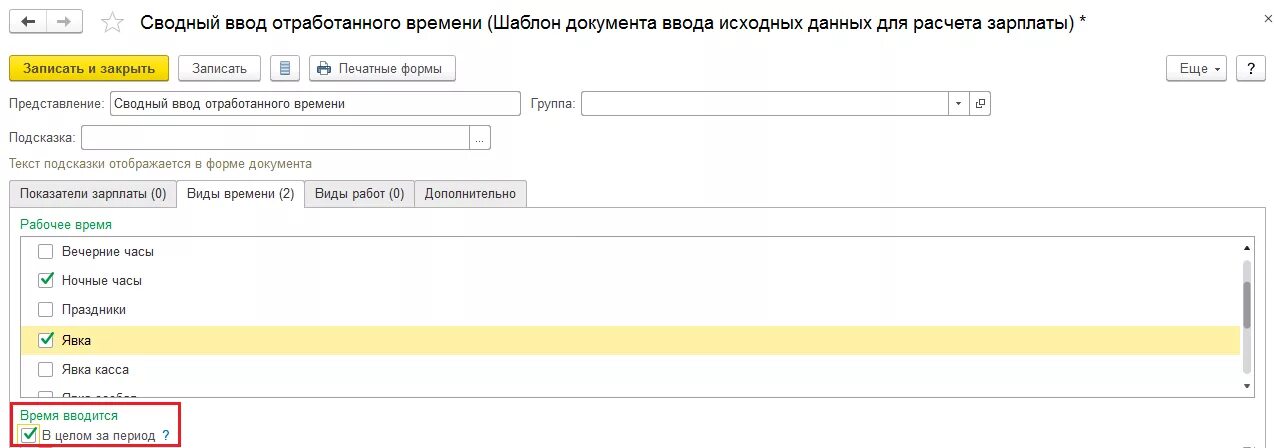The width and height of the screenshot is (1274, 448).
Task: Go back using the left arrow
Action: pyautogui.click(x=28, y=21)
